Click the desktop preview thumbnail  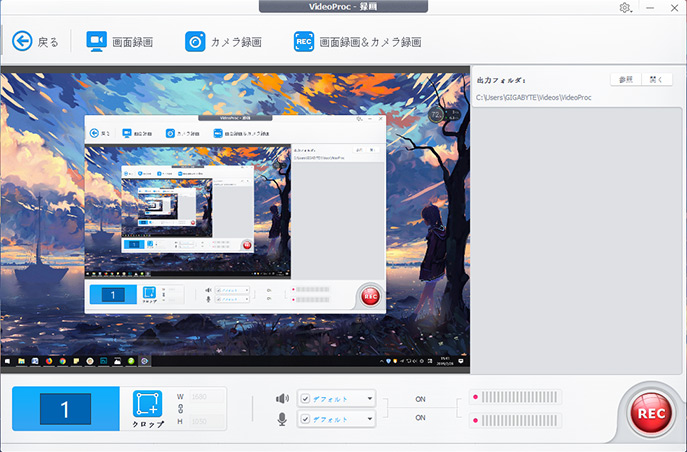(235, 220)
